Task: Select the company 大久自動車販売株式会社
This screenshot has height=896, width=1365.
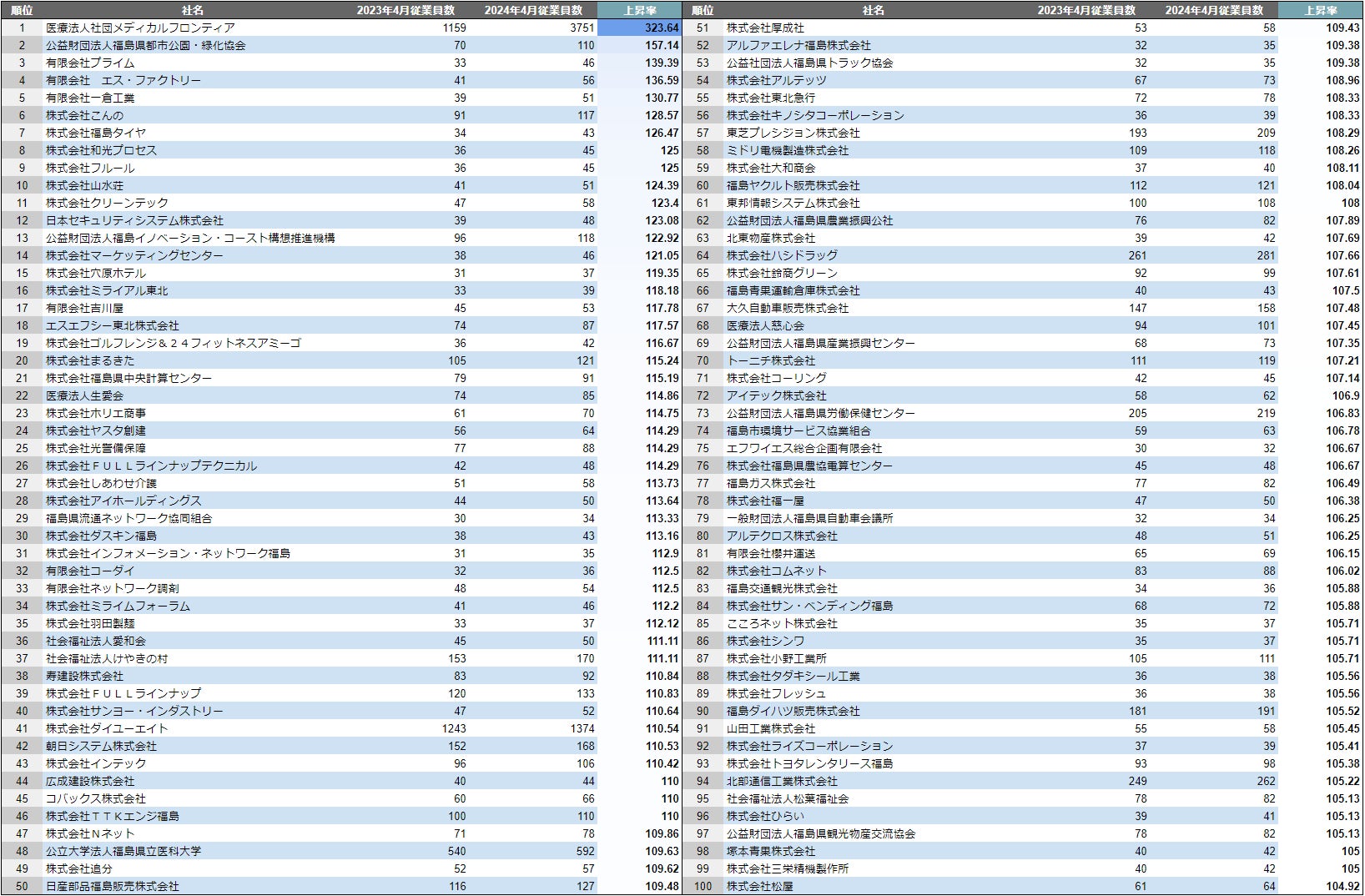Action: pos(788,308)
